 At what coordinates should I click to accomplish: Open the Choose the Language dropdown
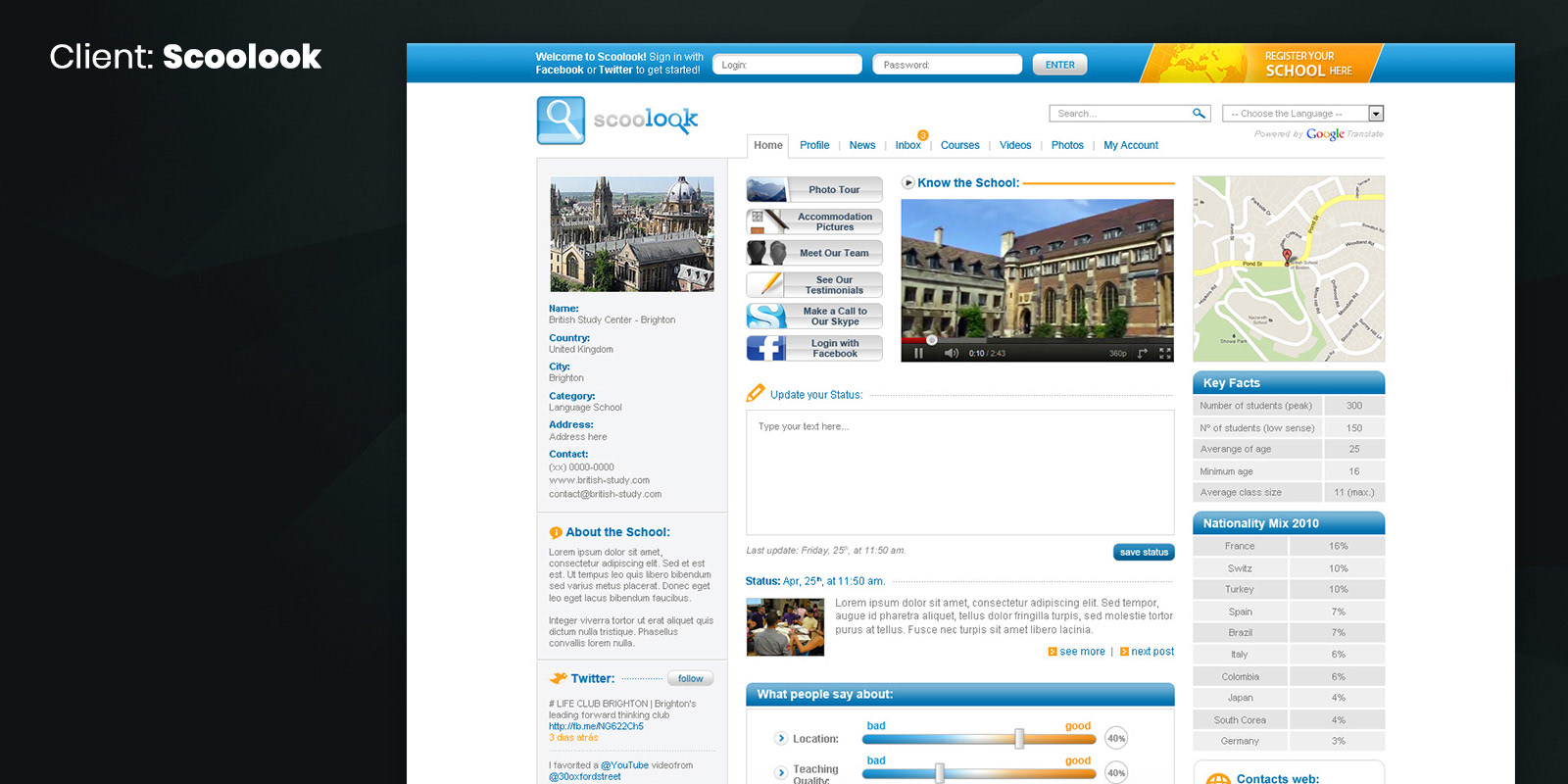[x=1302, y=114]
